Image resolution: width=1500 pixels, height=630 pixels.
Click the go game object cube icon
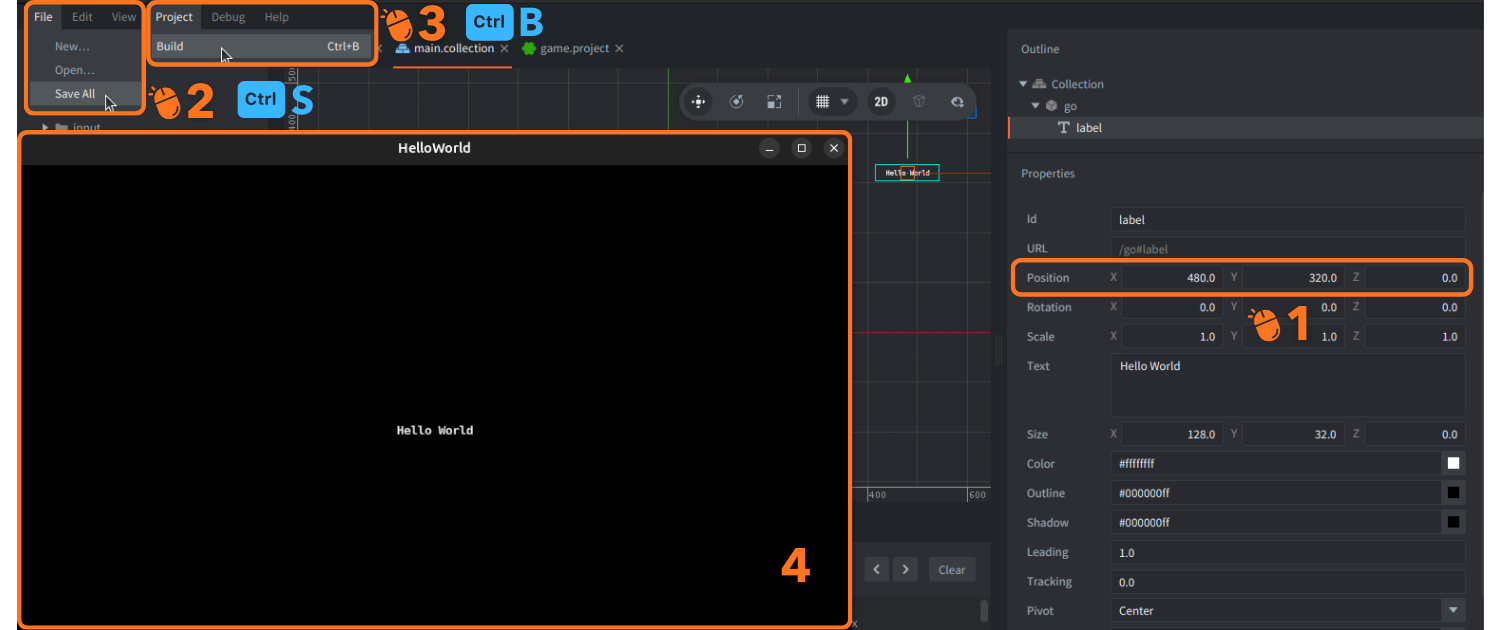1051,106
